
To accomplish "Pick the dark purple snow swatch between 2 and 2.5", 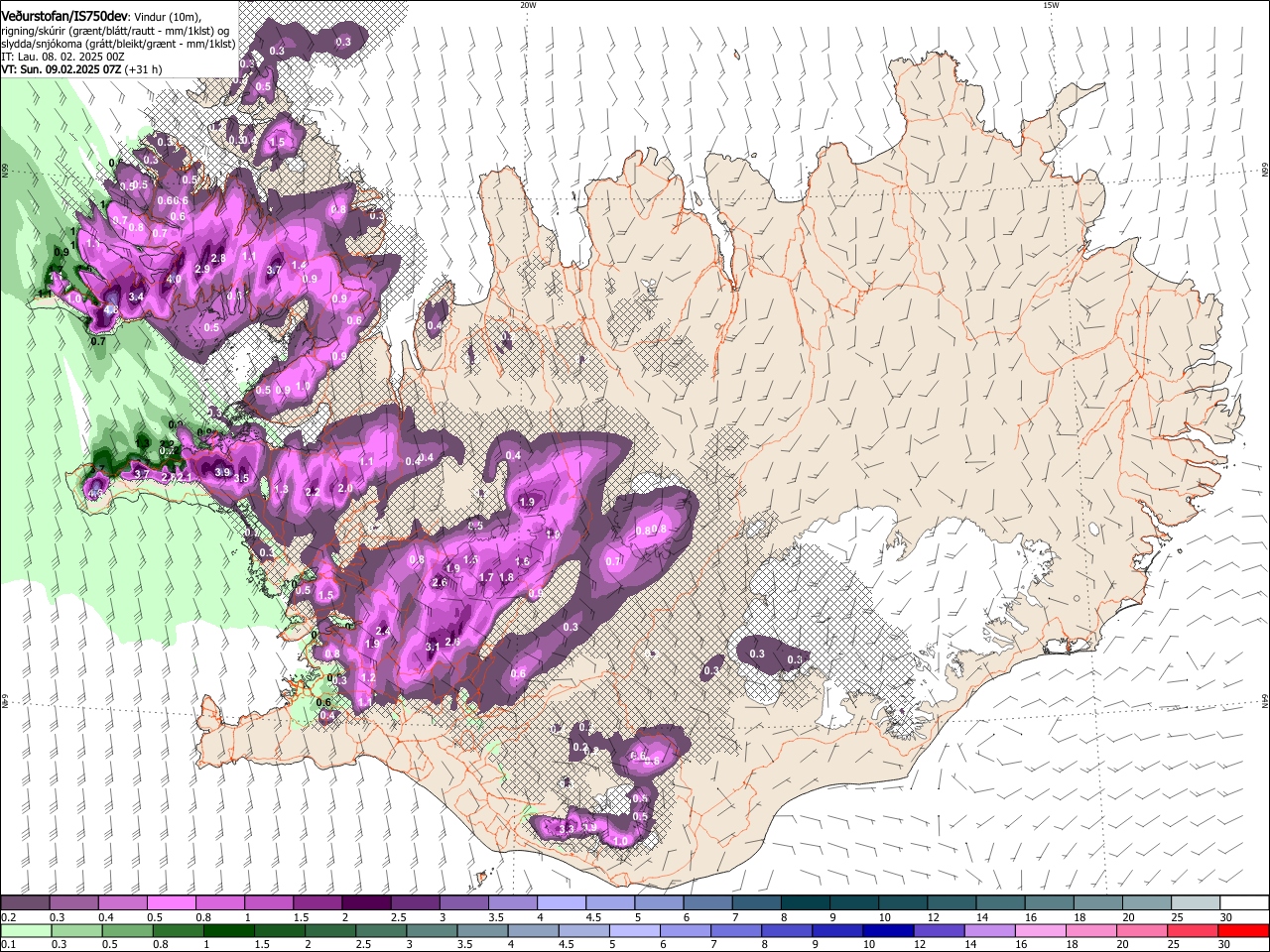I will coord(366,903).
